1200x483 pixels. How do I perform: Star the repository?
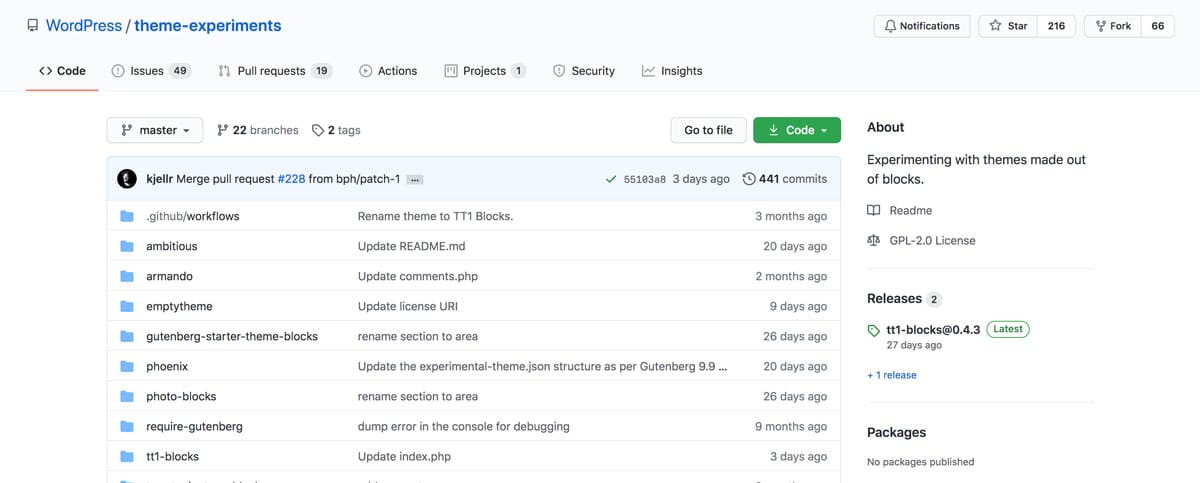tap(1008, 26)
